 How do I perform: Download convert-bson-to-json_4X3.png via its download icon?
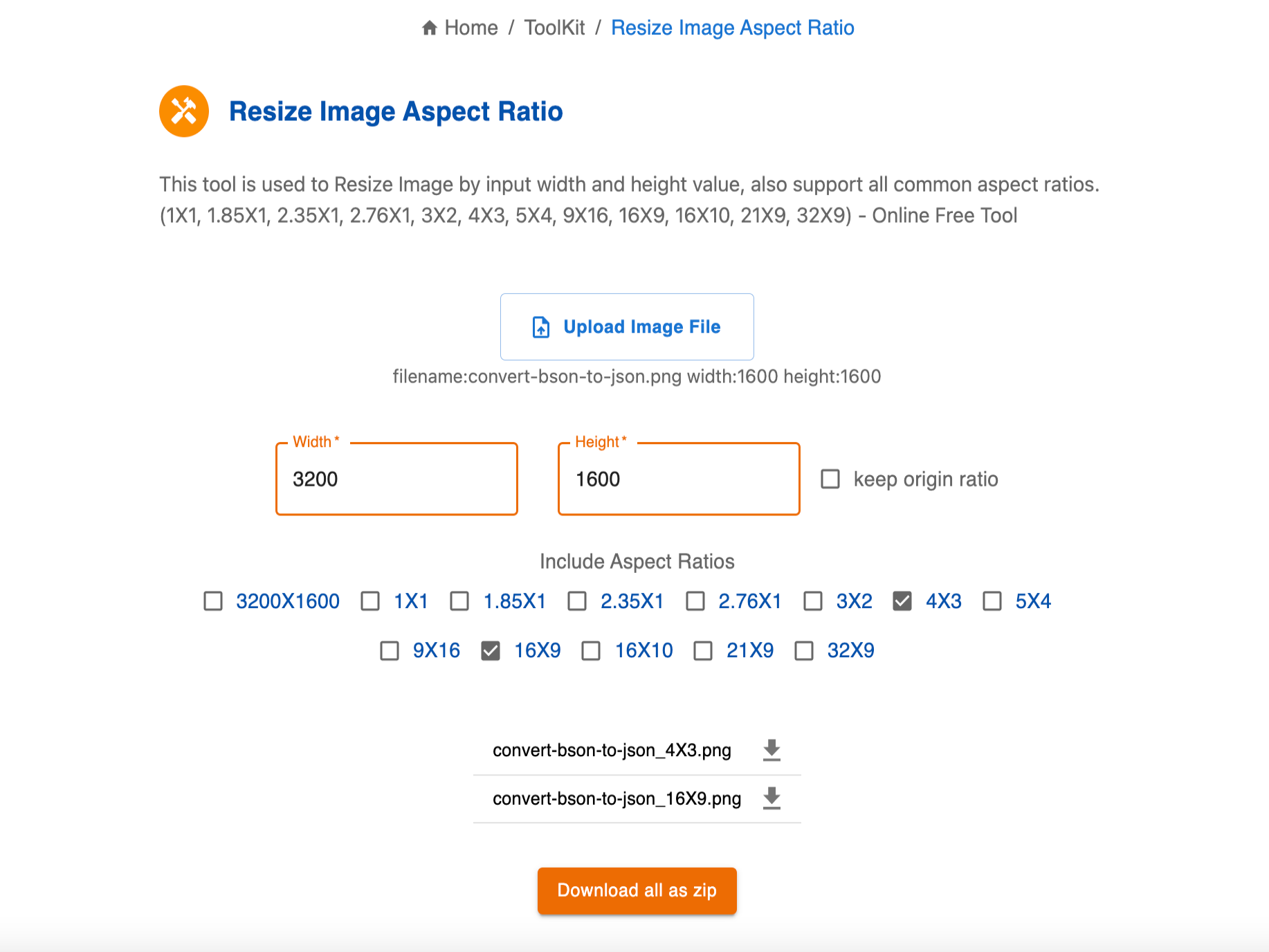click(772, 749)
